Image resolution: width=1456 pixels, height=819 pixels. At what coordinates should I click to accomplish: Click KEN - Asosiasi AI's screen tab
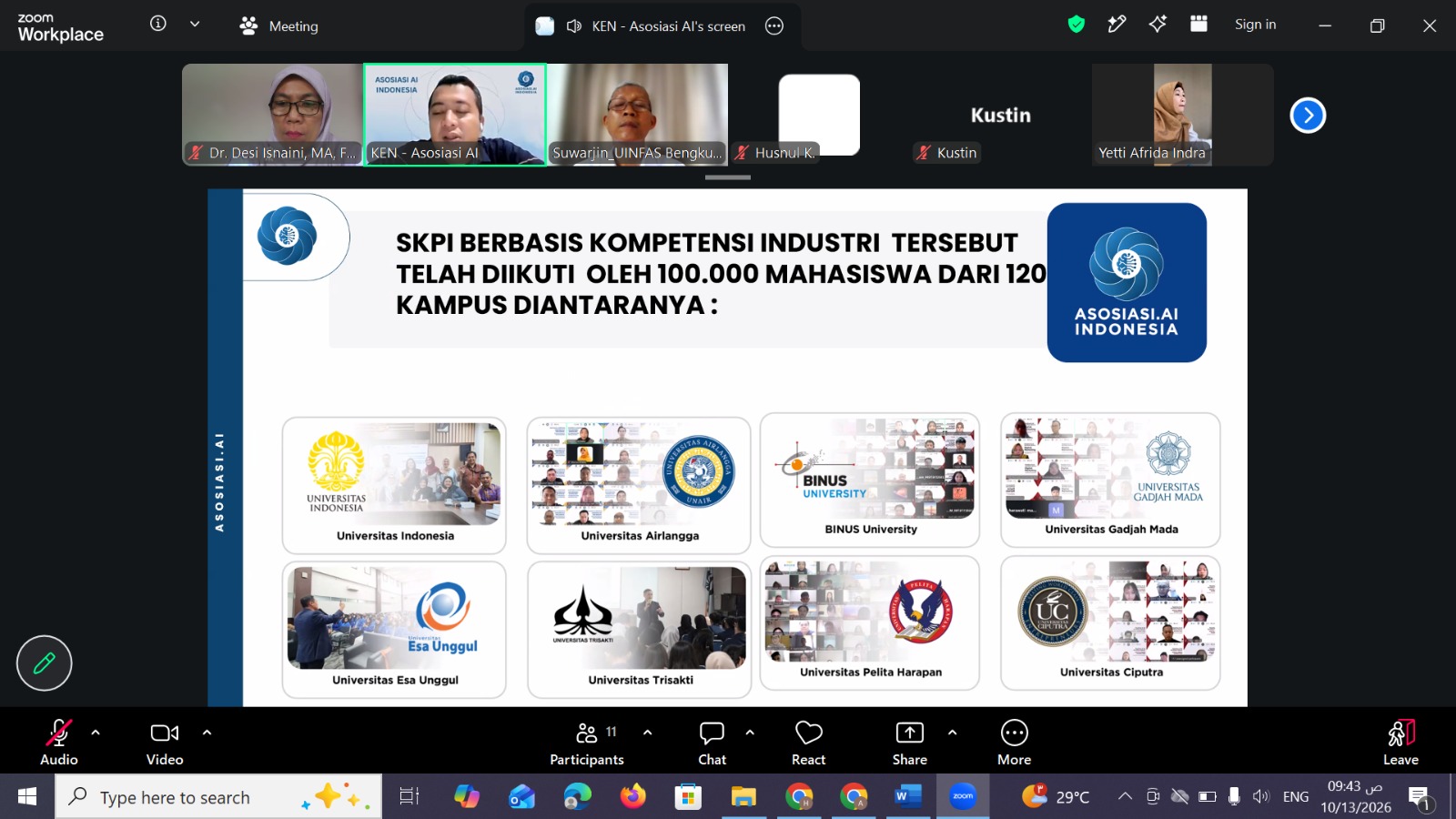click(662, 26)
